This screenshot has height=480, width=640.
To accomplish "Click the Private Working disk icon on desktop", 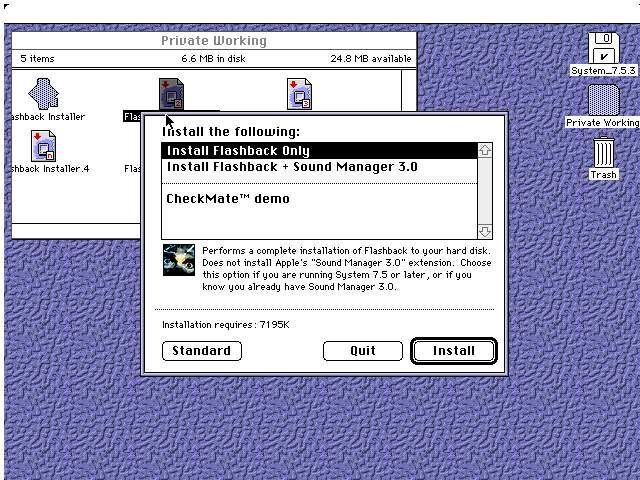I will click(603, 100).
